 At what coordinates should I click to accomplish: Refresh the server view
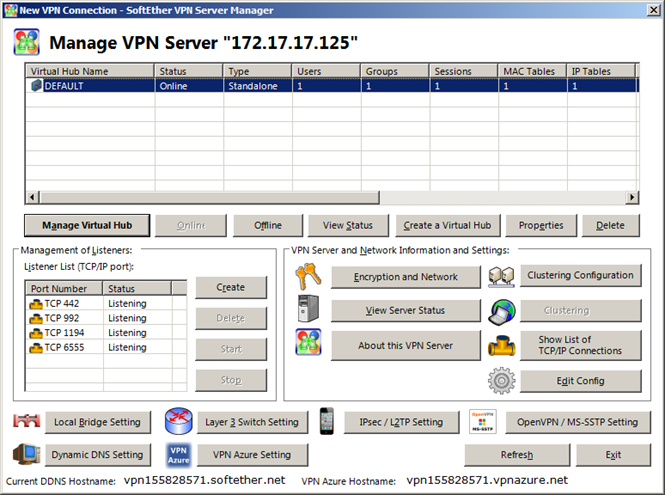517,455
